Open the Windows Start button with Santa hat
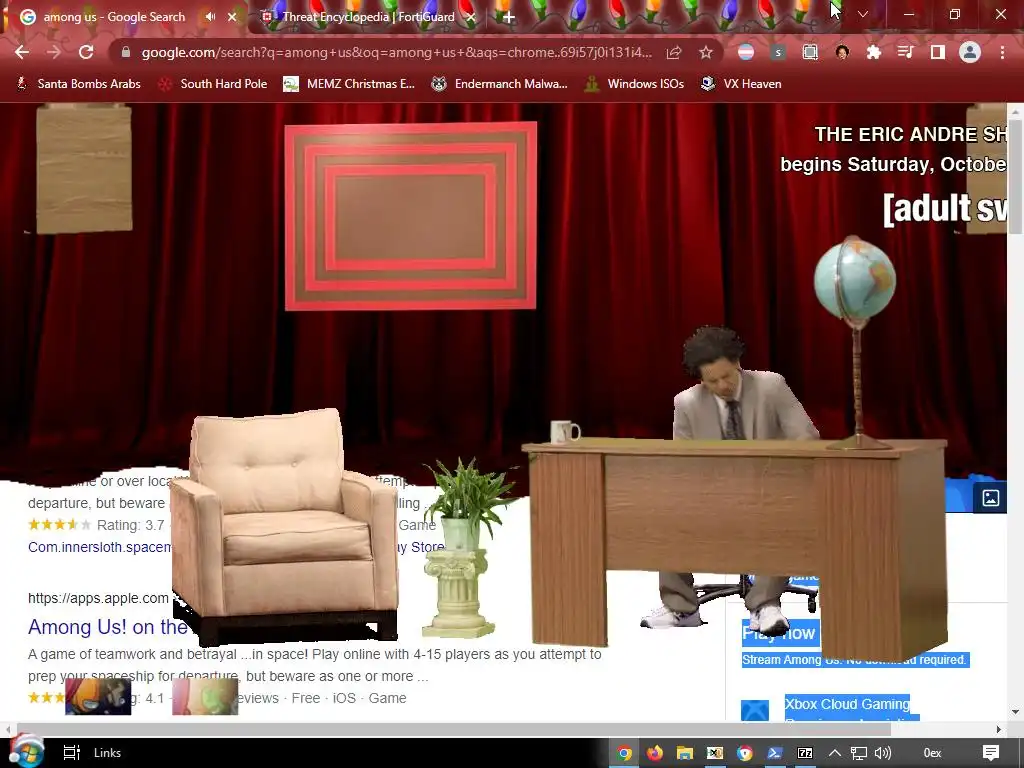 click(x=25, y=751)
